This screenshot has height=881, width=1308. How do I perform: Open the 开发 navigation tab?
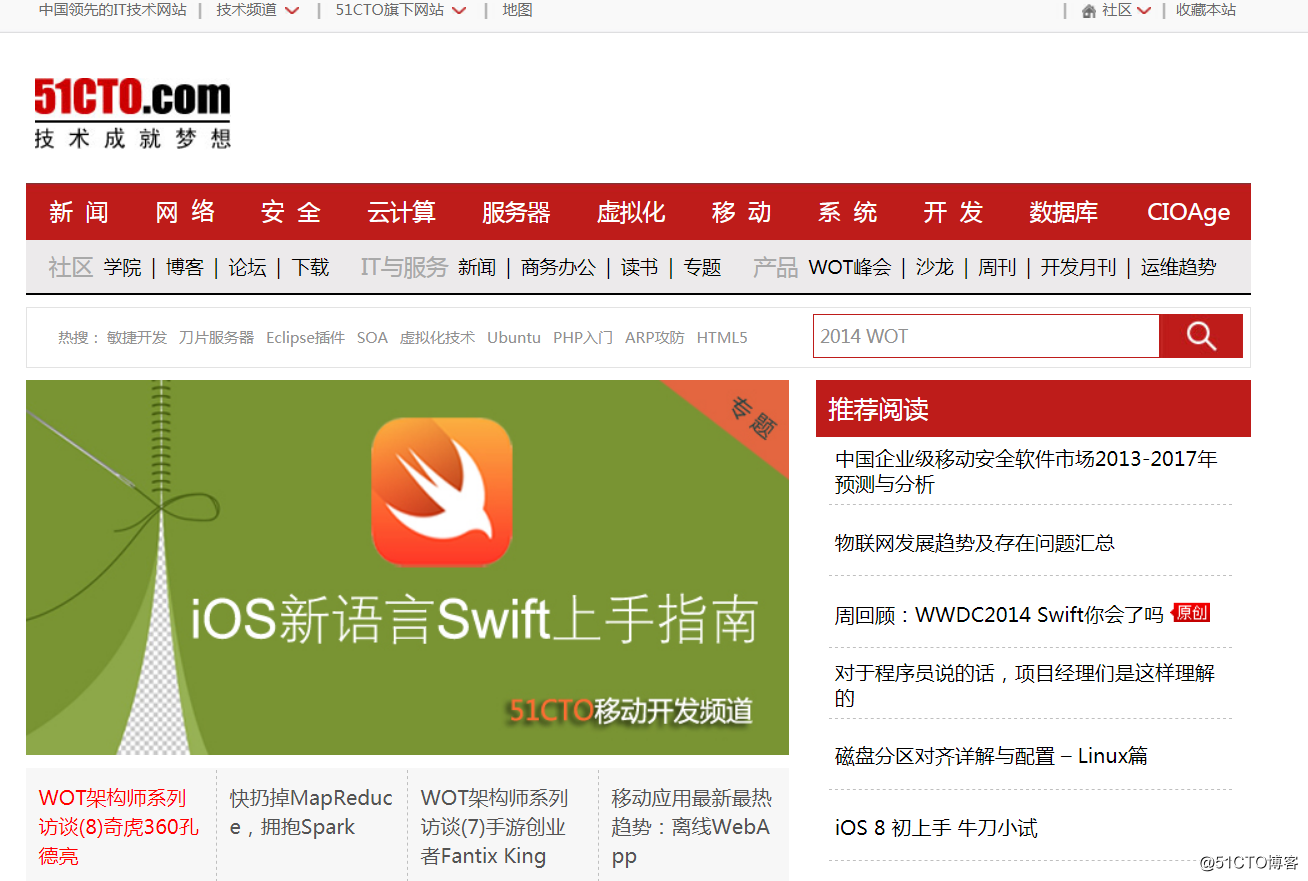coord(953,212)
